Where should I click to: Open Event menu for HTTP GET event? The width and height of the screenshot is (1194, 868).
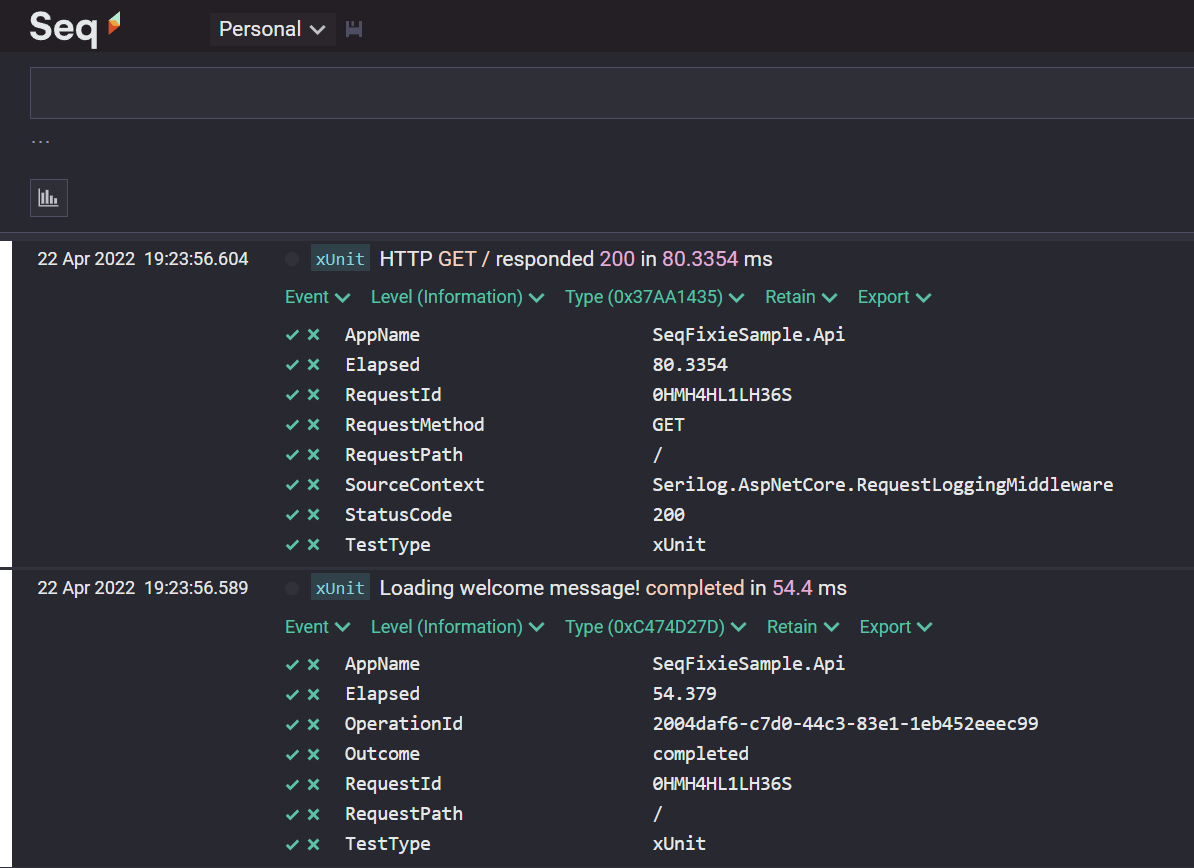tap(318, 297)
